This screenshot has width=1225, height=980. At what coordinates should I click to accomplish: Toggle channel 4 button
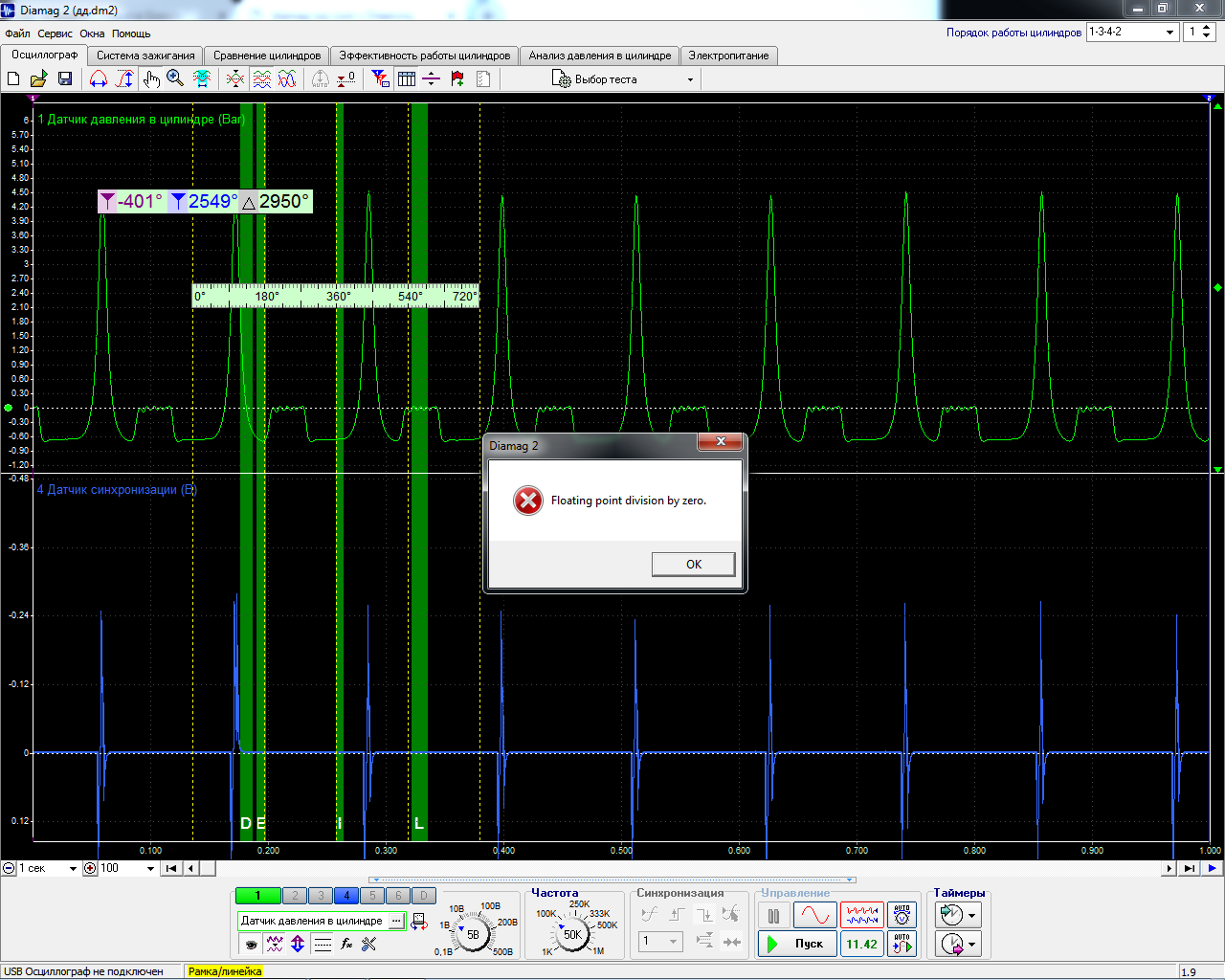click(346, 896)
